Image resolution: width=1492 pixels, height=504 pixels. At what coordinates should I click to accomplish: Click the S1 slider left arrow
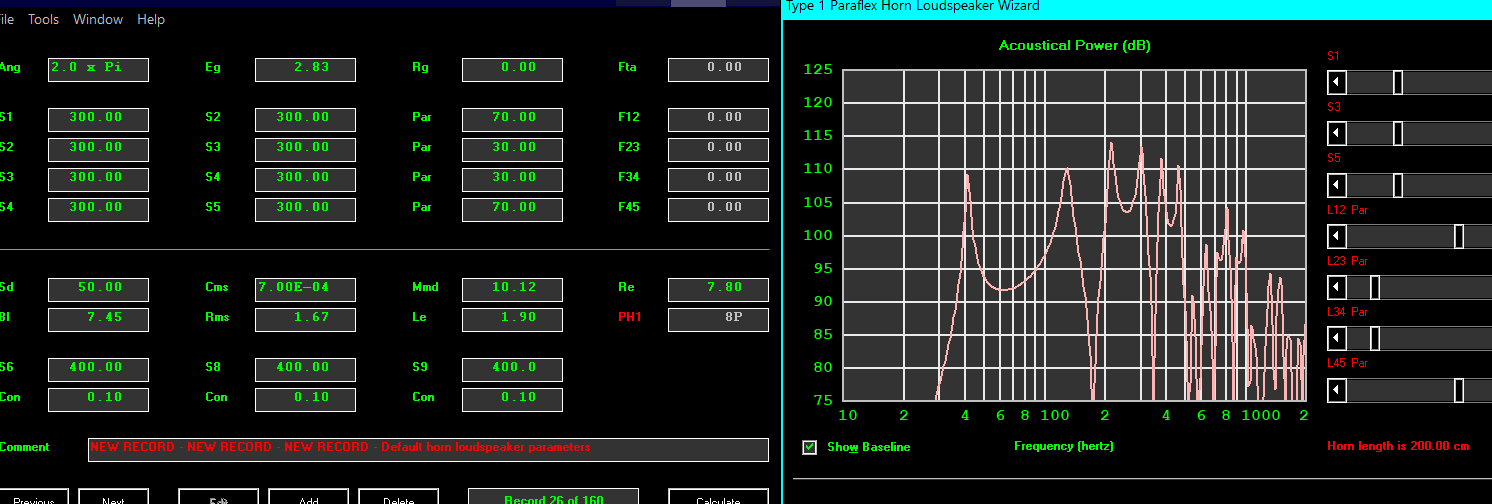[x=1337, y=82]
